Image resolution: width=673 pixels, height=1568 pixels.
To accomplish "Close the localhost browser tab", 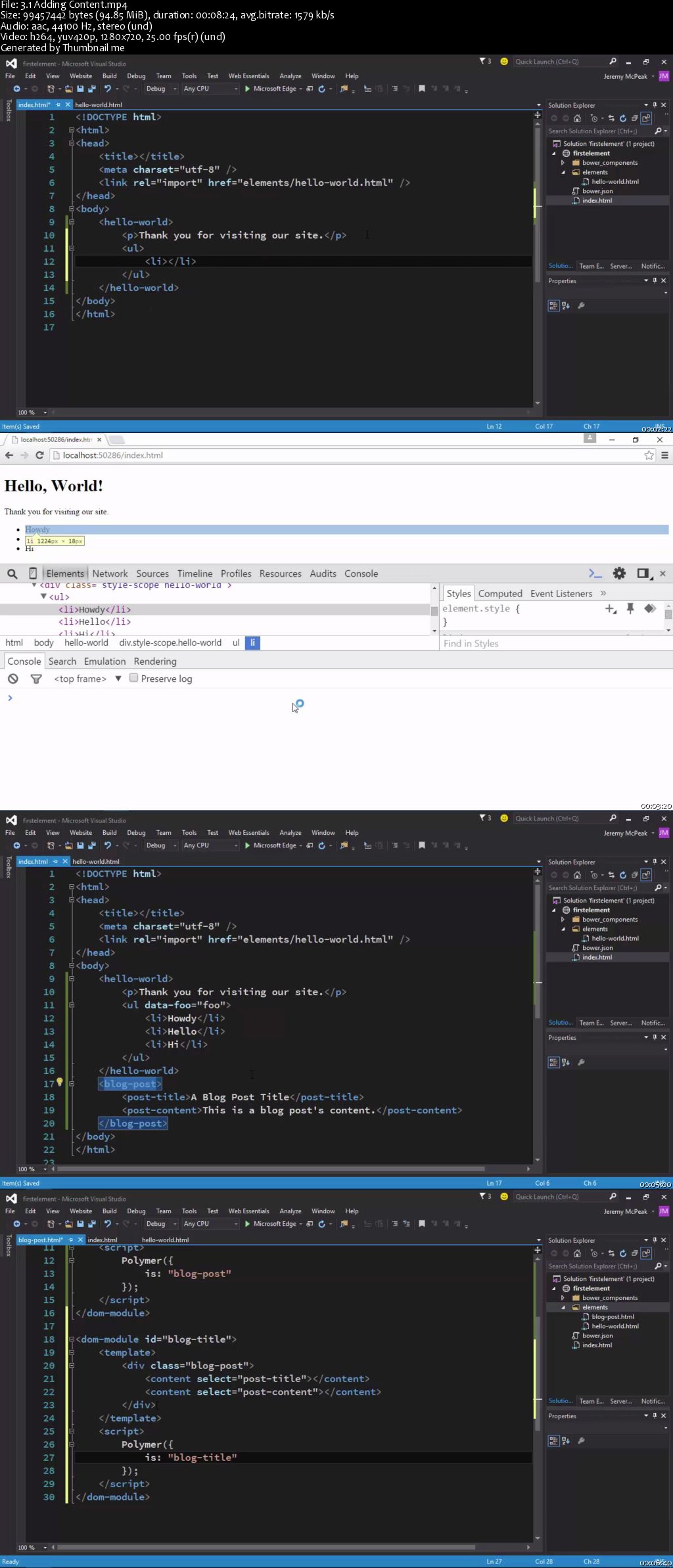I will click(99, 439).
